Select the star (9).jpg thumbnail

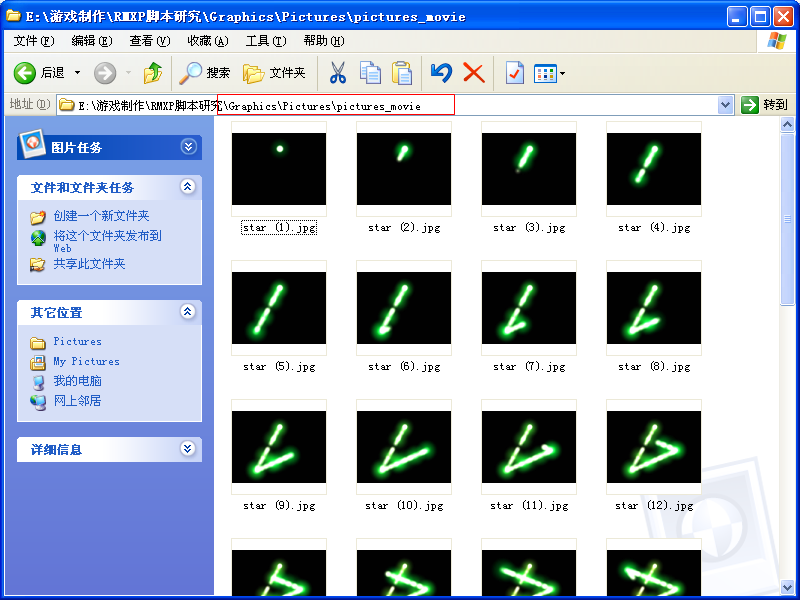pos(279,447)
